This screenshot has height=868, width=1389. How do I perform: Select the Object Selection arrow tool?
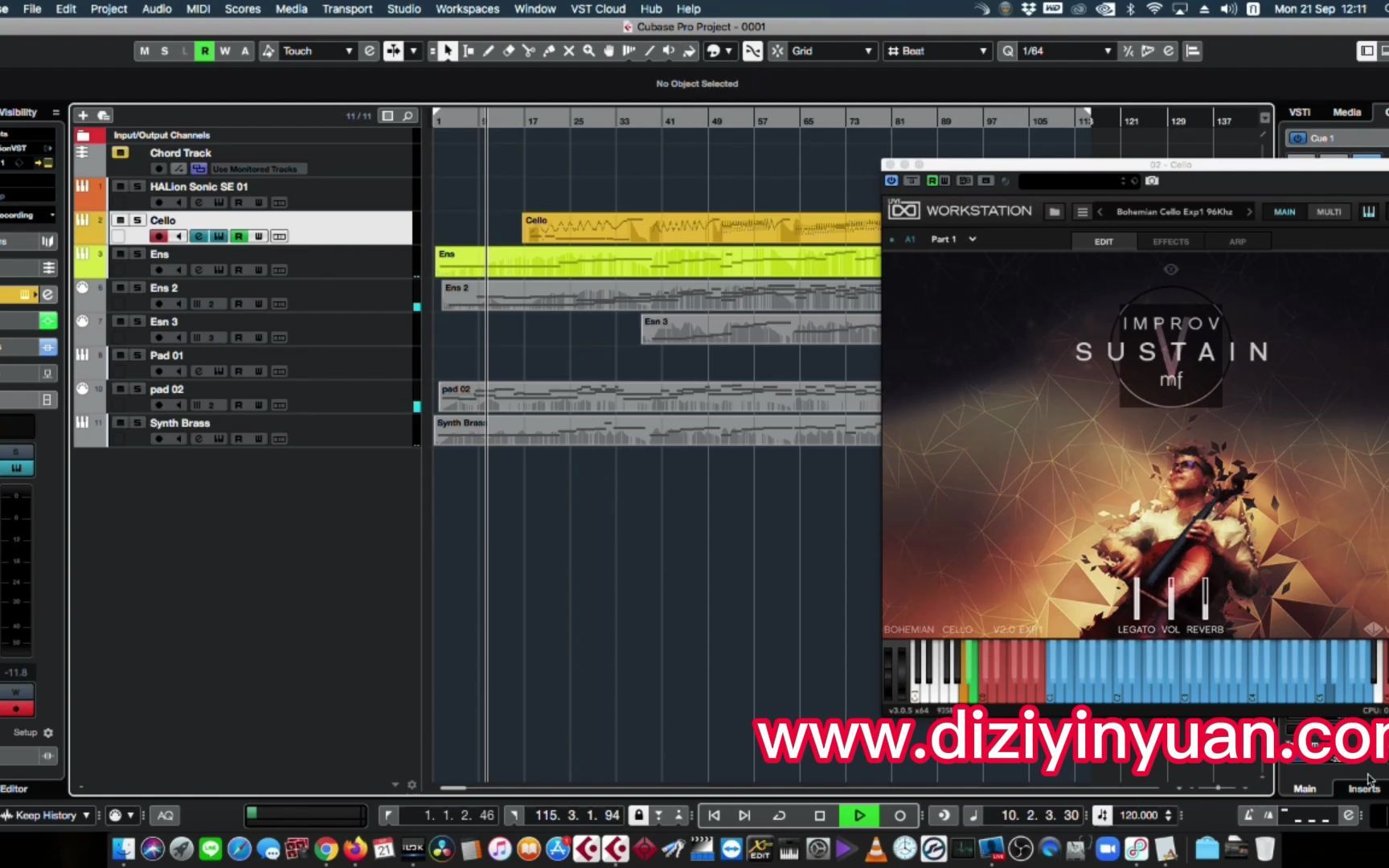point(448,51)
